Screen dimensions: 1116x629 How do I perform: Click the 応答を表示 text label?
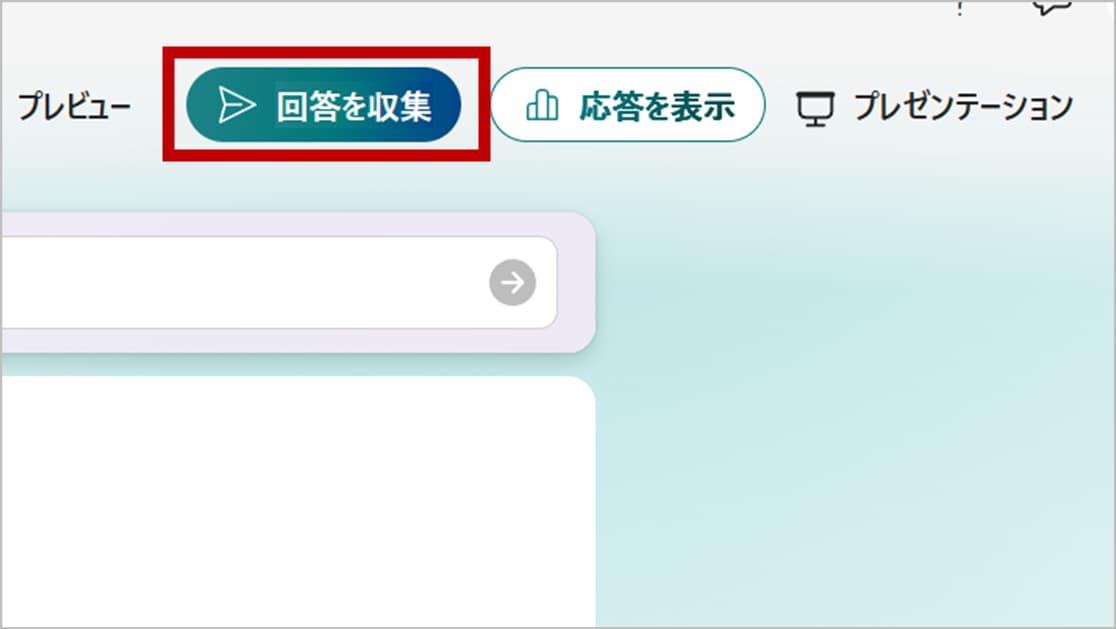(657, 106)
